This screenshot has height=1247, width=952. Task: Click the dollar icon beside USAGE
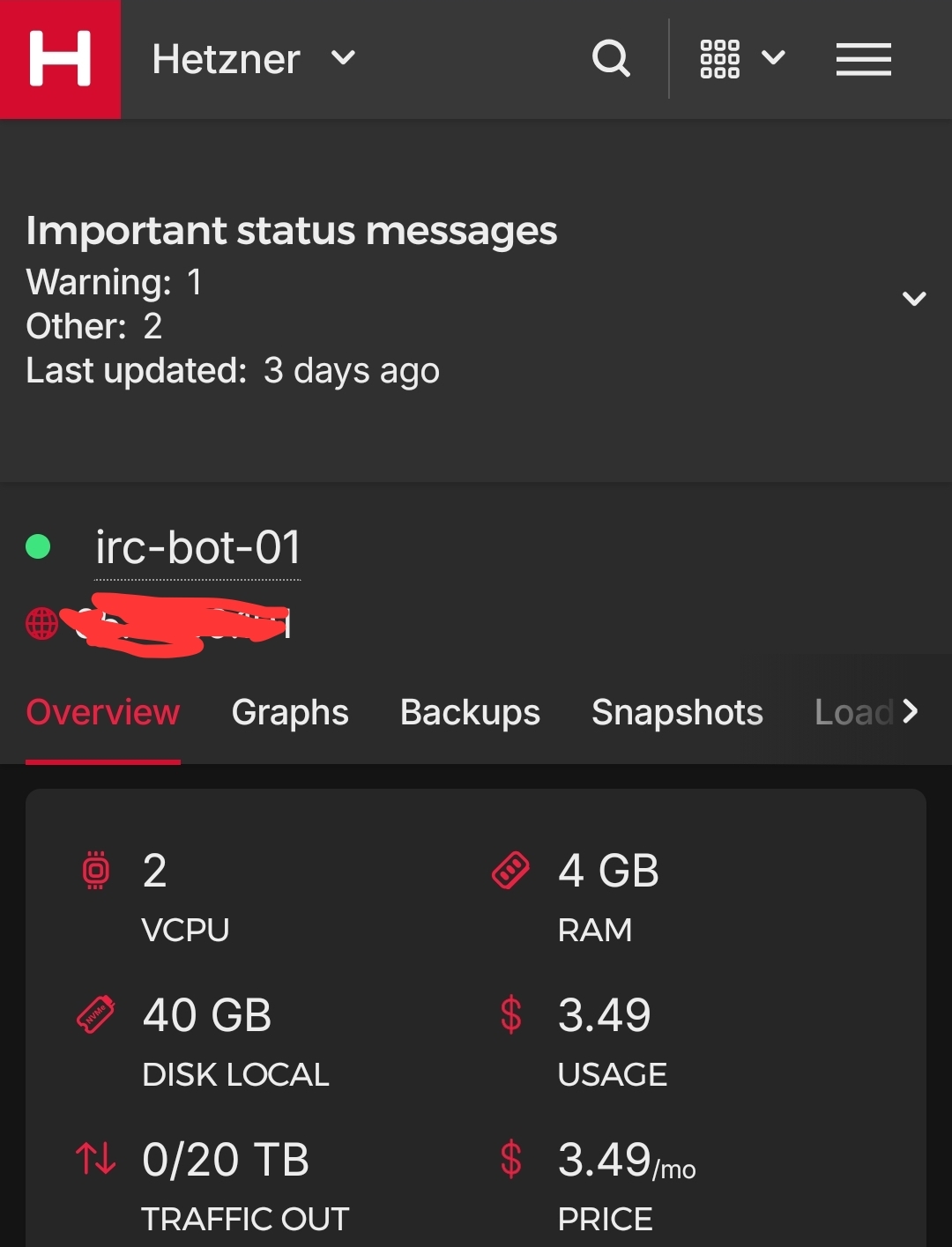pos(510,1014)
